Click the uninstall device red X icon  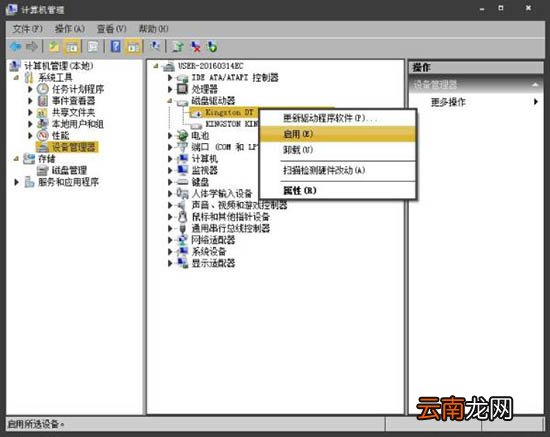195,46
